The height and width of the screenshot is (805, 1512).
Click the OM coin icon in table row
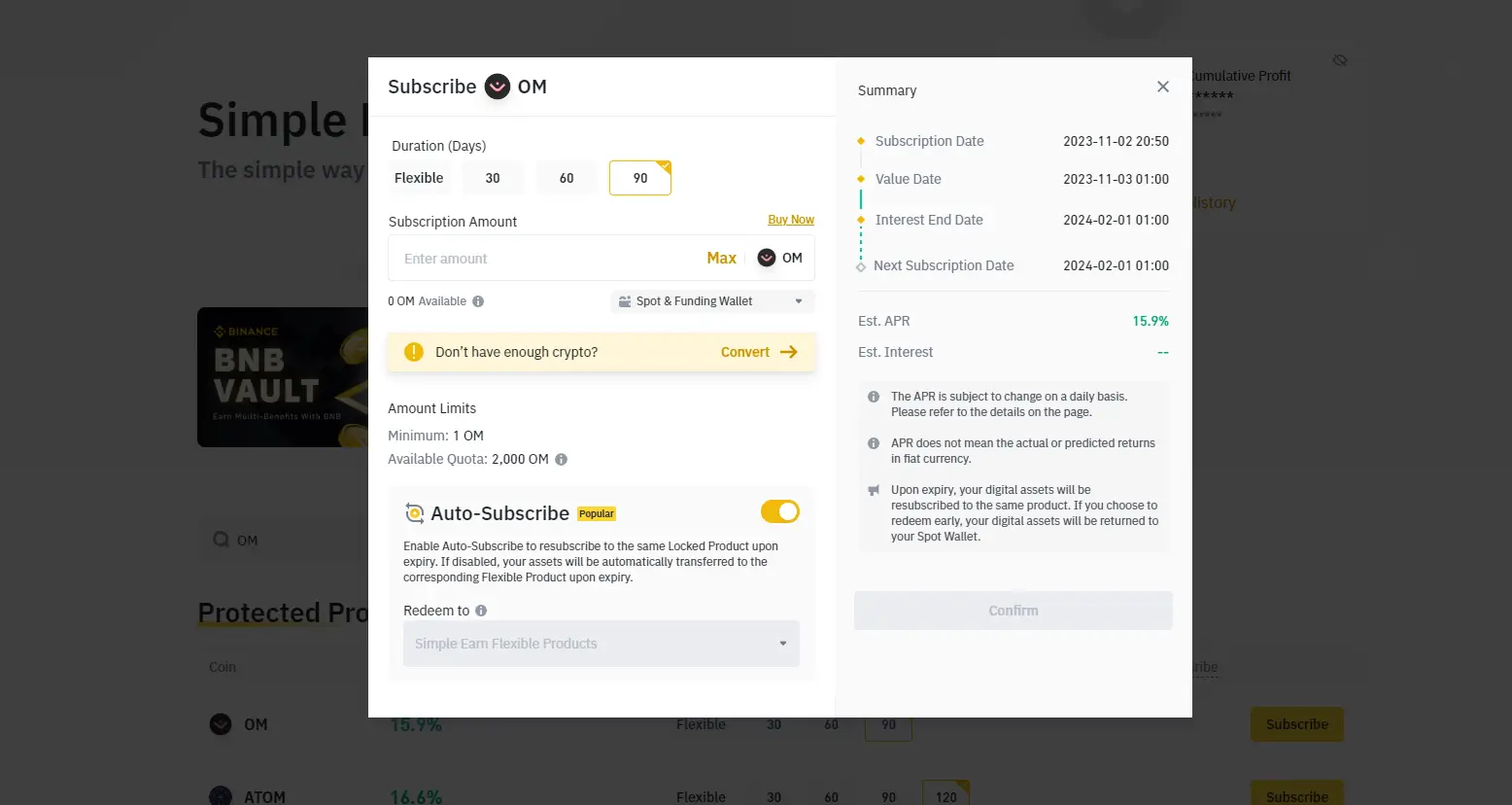221,724
